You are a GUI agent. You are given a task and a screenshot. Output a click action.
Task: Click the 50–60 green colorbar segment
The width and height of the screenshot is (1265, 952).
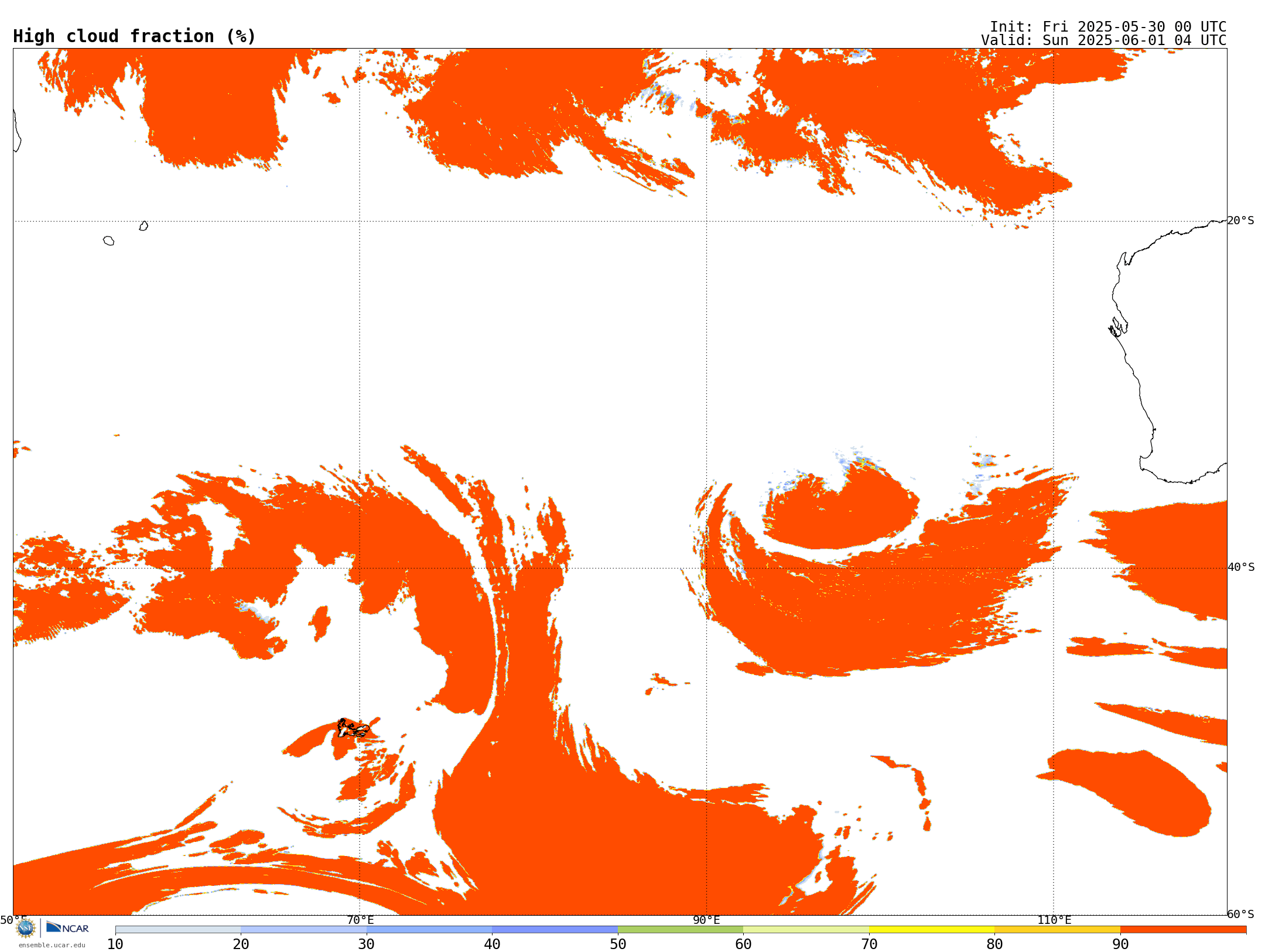(681, 930)
